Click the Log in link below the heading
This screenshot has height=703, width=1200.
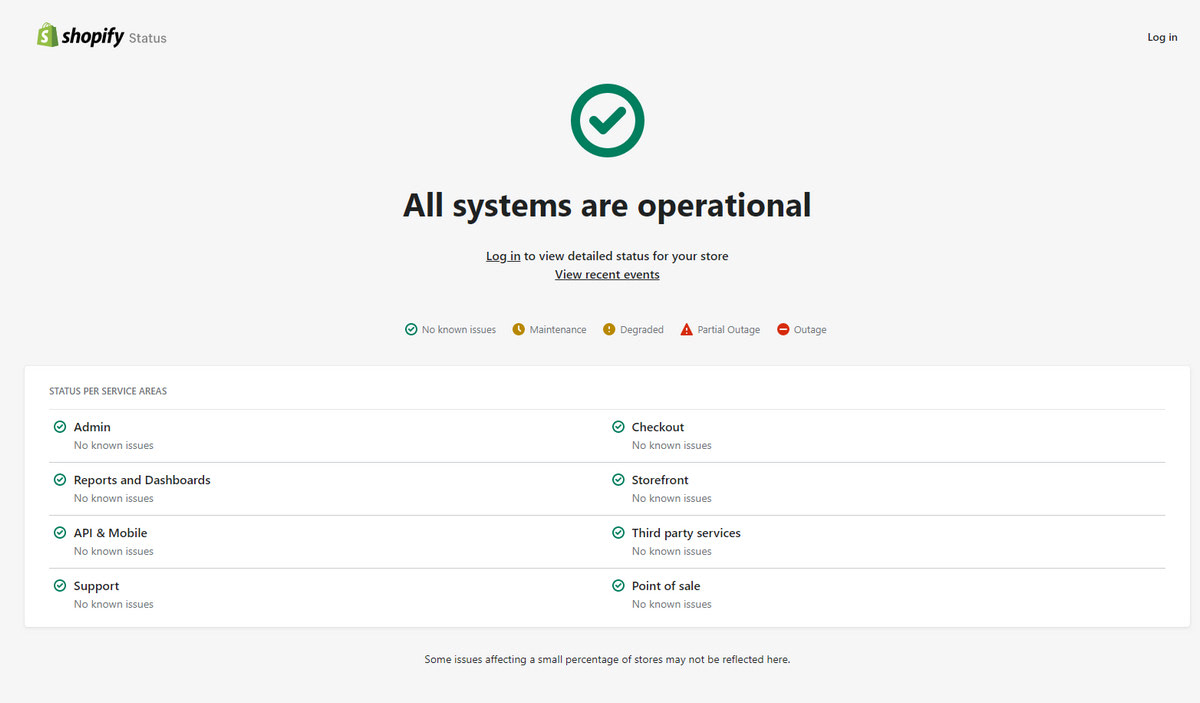(503, 256)
